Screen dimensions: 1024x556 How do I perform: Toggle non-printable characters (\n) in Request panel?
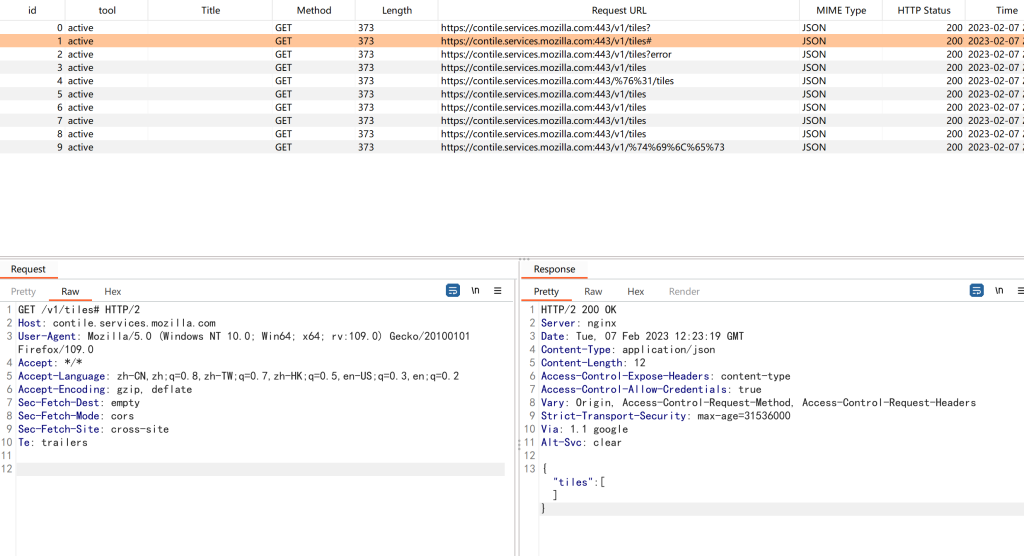click(475, 291)
